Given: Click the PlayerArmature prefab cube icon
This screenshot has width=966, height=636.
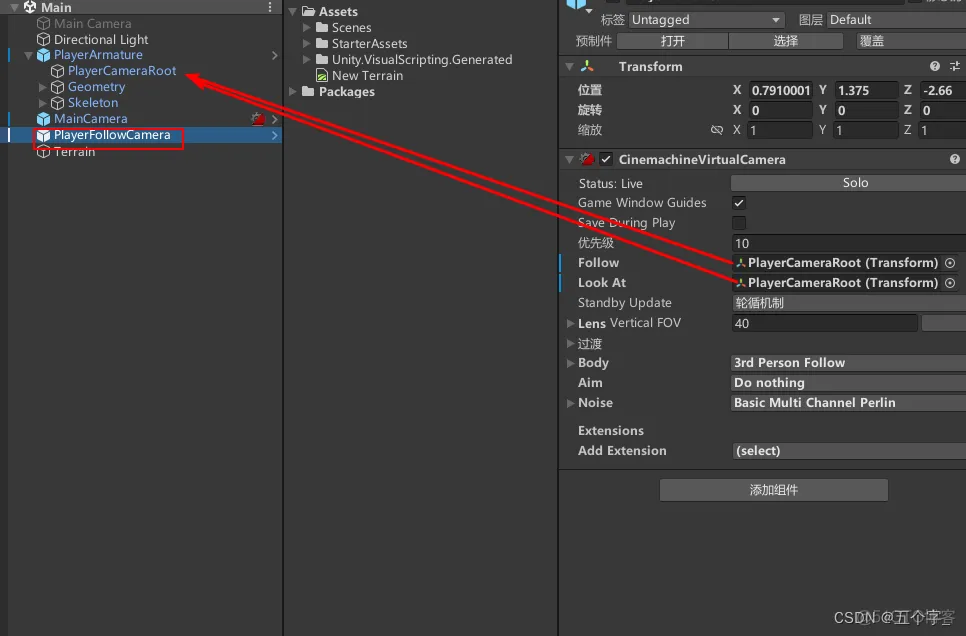Looking at the screenshot, I should pyautogui.click(x=43, y=55).
